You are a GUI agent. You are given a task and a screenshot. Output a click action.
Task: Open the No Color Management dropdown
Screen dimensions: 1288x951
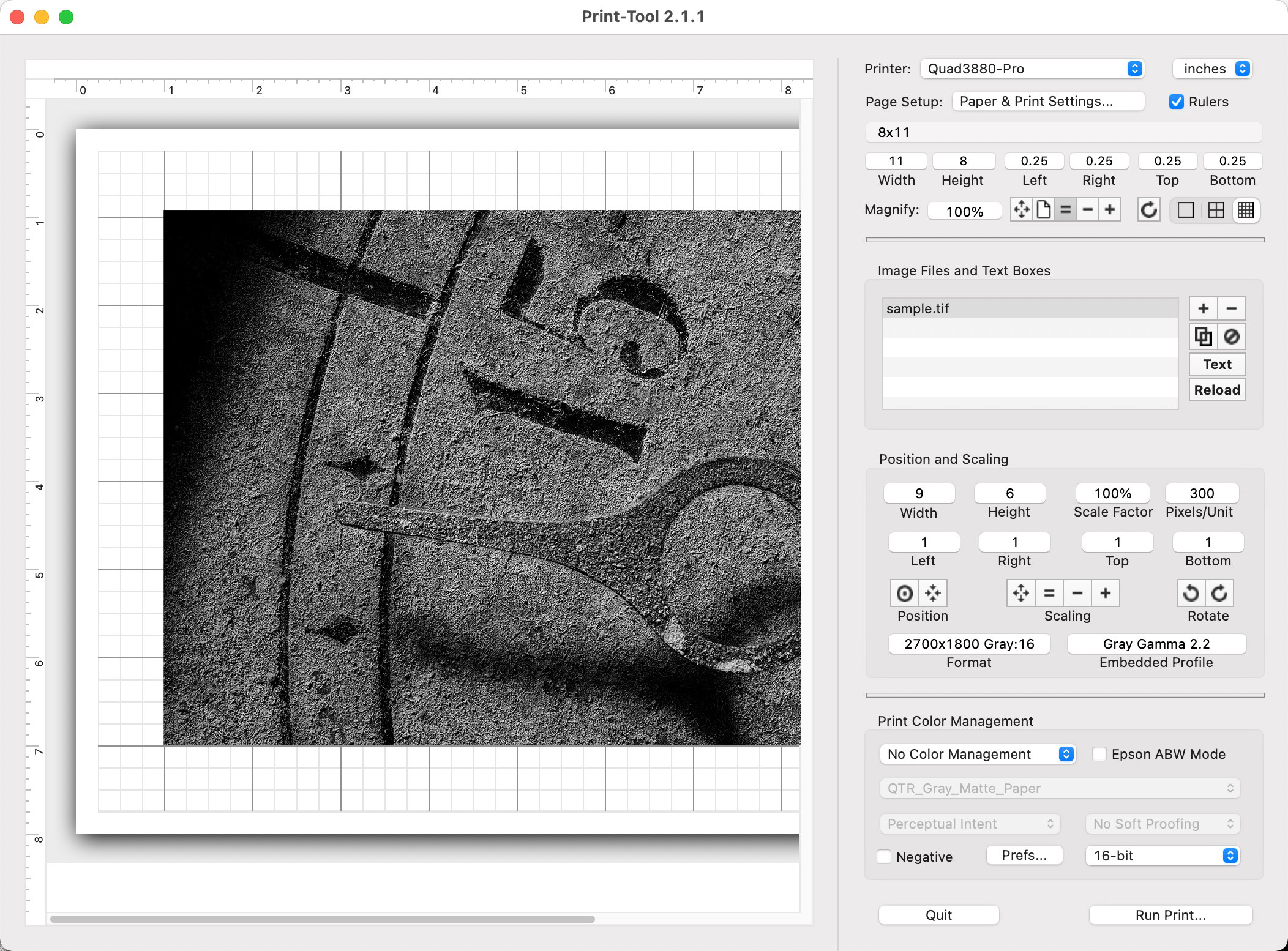[977, 754]
